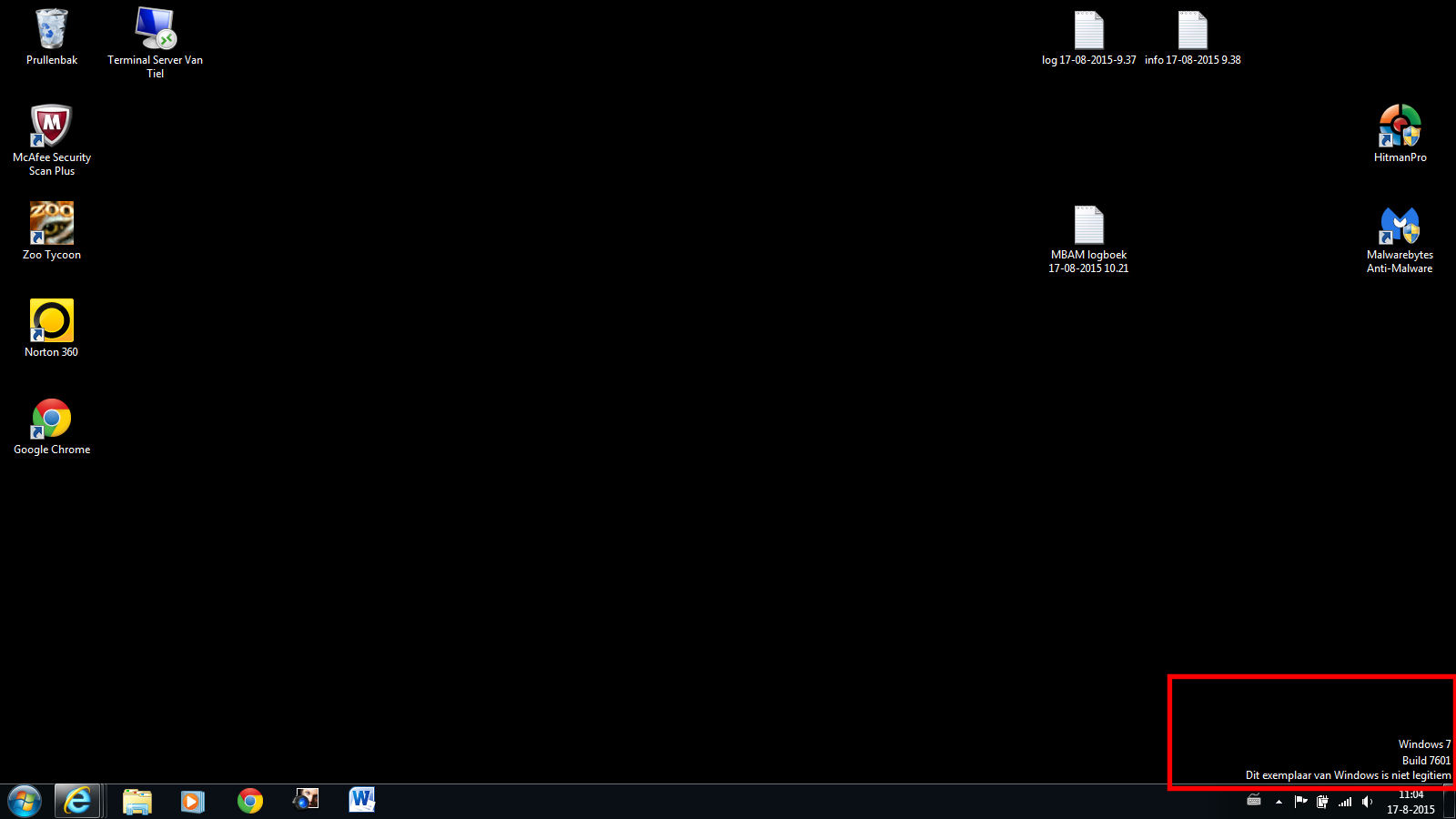The image size is (1456, 819).
Task: Click the McAfee Security Scan Plus shortcut
Action: tap(52, 127)
